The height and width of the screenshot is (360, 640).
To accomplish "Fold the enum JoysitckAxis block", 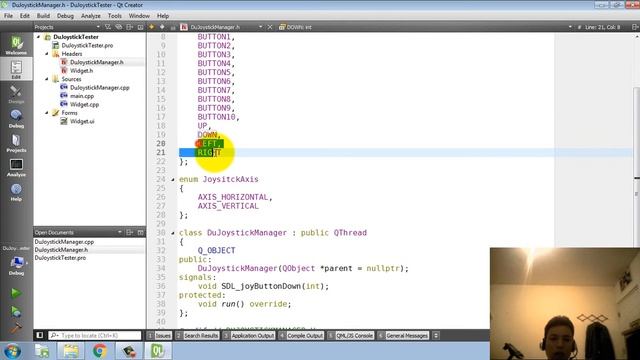I will [173, 179].
